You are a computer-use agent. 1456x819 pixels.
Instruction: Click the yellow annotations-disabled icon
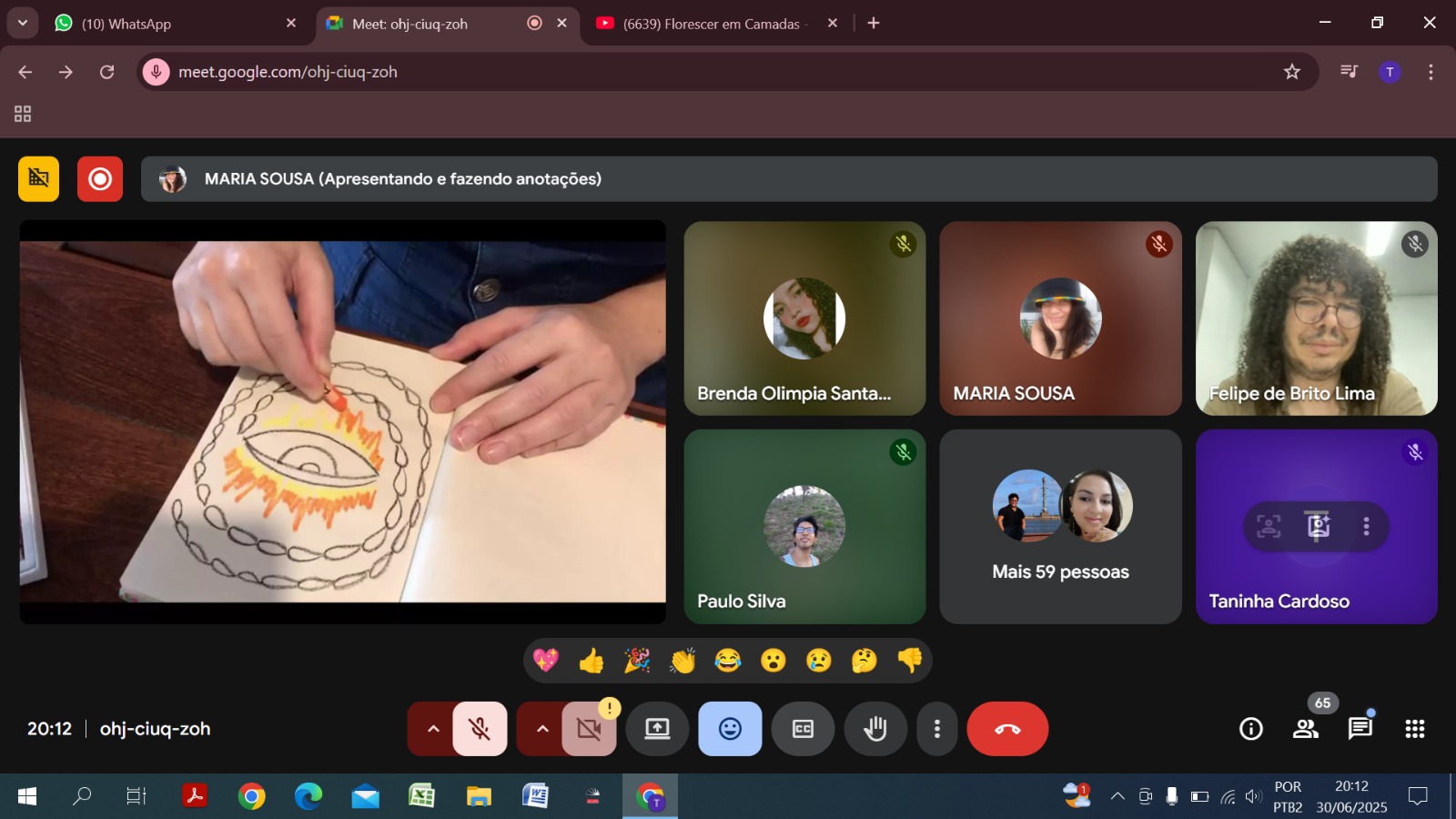[x=38, y=178]
